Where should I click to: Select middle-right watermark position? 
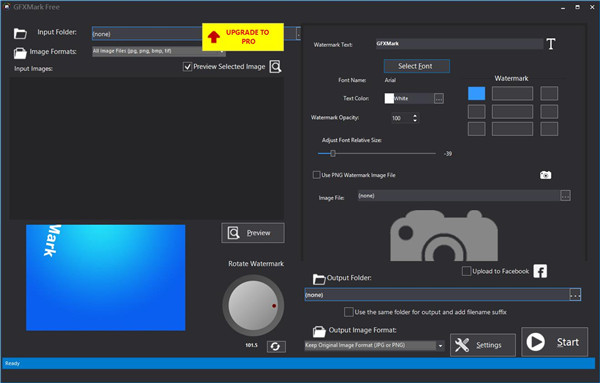tap(549, 112)
